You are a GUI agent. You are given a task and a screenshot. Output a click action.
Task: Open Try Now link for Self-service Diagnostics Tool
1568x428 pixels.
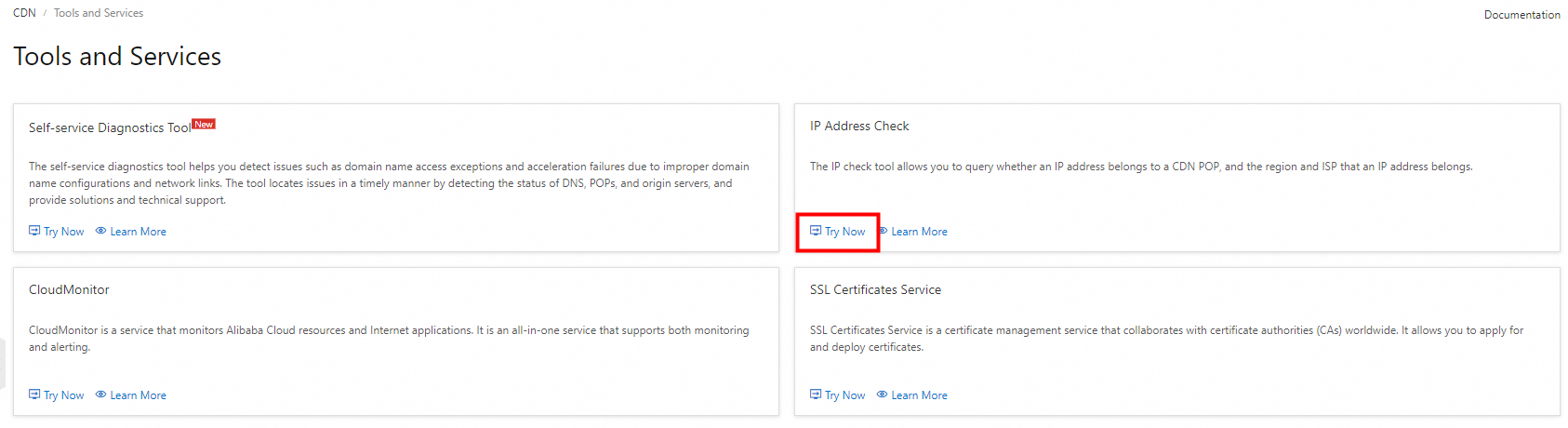[x=64, y=232]
